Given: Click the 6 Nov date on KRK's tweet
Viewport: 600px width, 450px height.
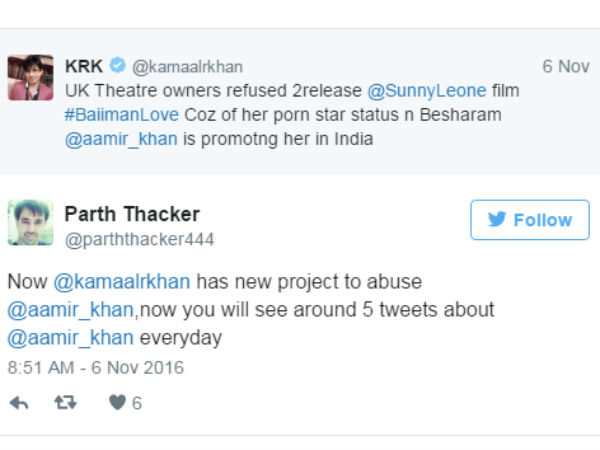Looking at the screenshot, I should pyautogui.click(x=566, y=66).
